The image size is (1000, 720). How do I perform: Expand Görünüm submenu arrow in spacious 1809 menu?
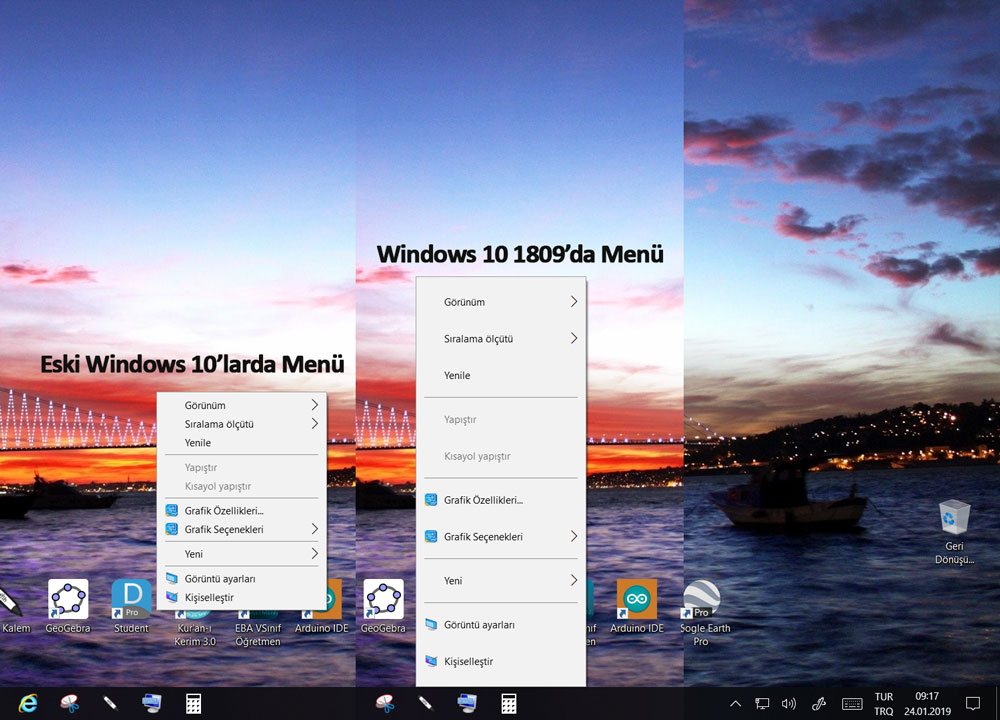point(574,302)
